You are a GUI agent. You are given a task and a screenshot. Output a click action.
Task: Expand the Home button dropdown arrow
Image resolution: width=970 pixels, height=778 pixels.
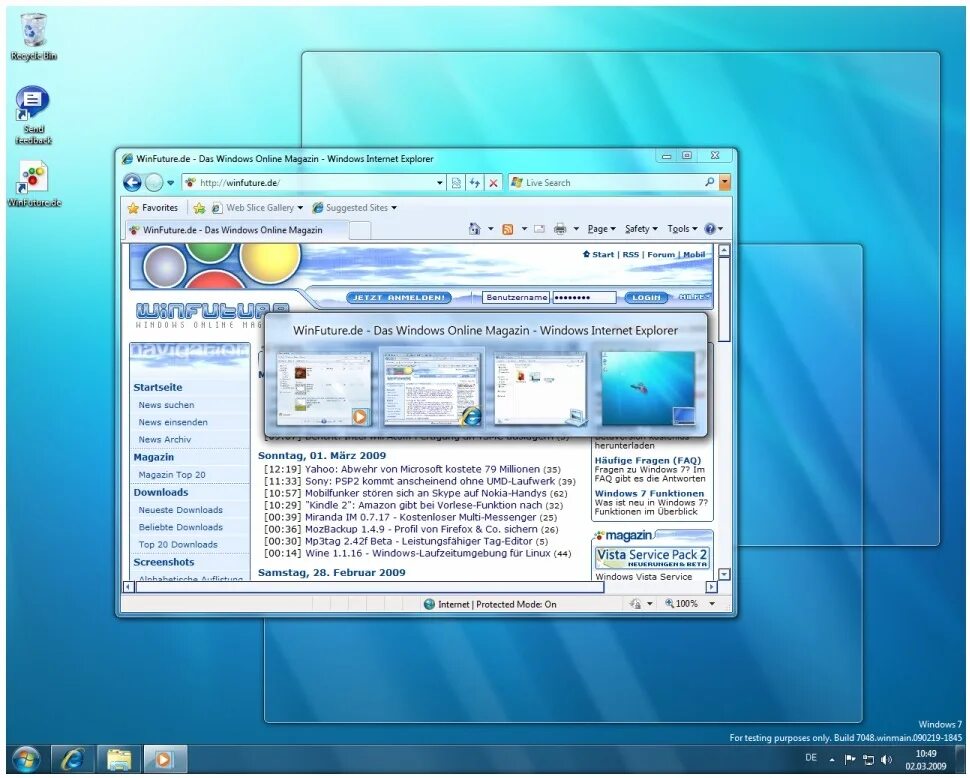(491, 229)
